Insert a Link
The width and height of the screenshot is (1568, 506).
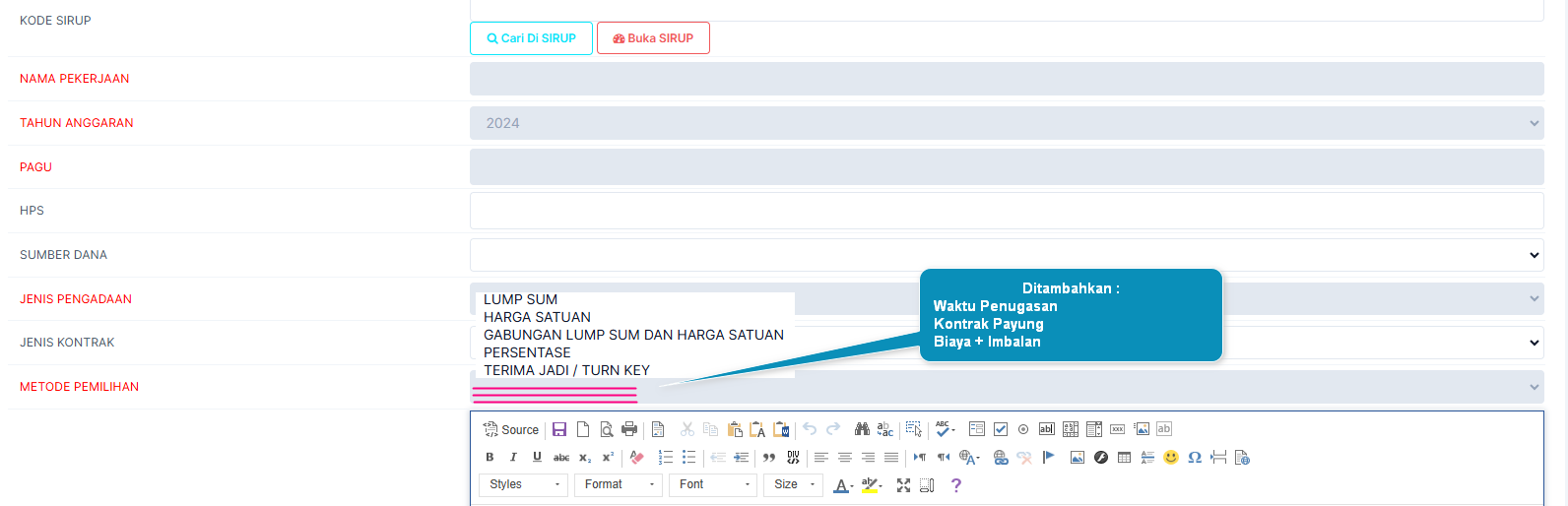(x=1001, y=457)
